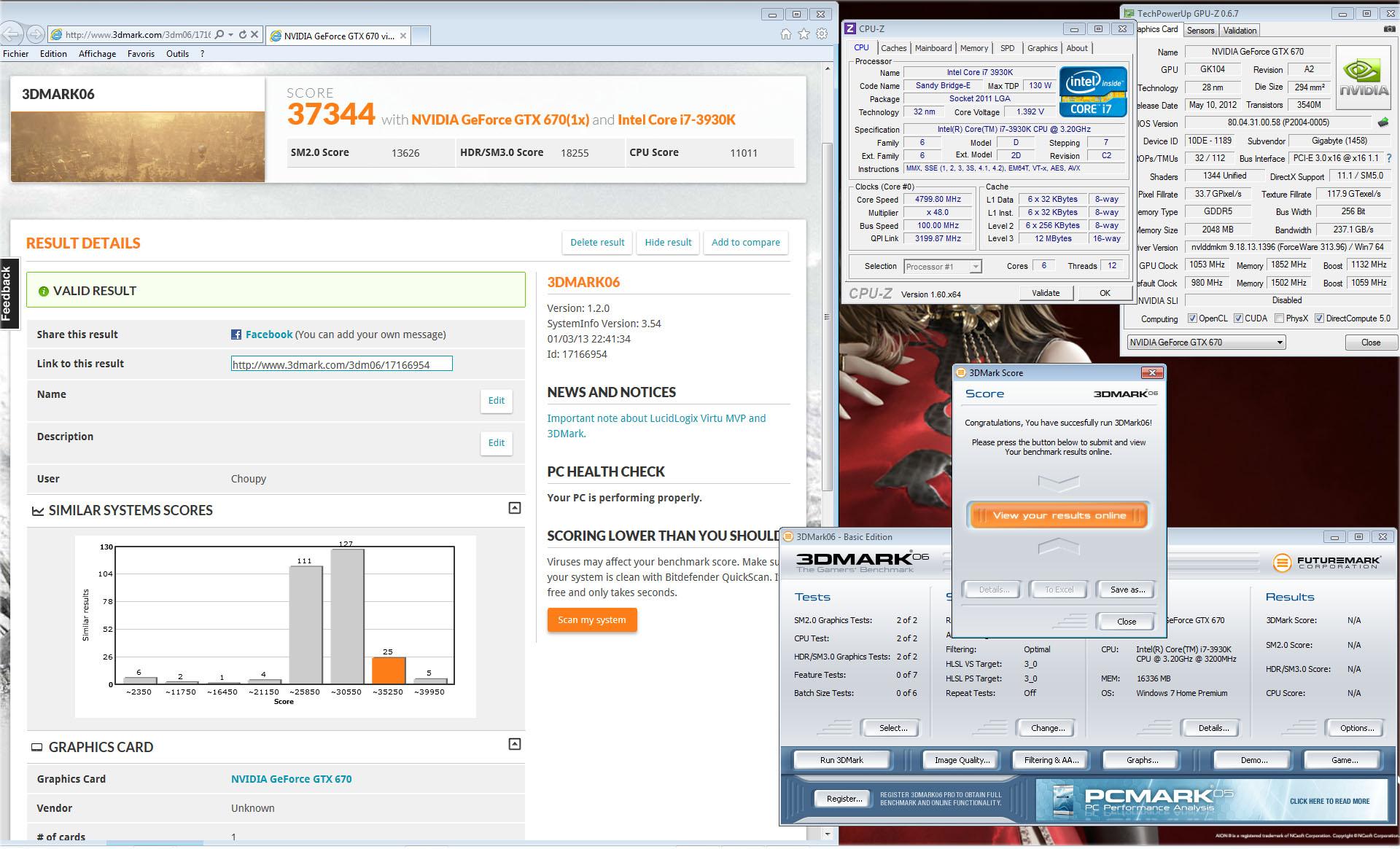The width and height of the screenshot is (1400, 849).
Task: Open a new blank browser tab
Action: click(x=421, y=35)
